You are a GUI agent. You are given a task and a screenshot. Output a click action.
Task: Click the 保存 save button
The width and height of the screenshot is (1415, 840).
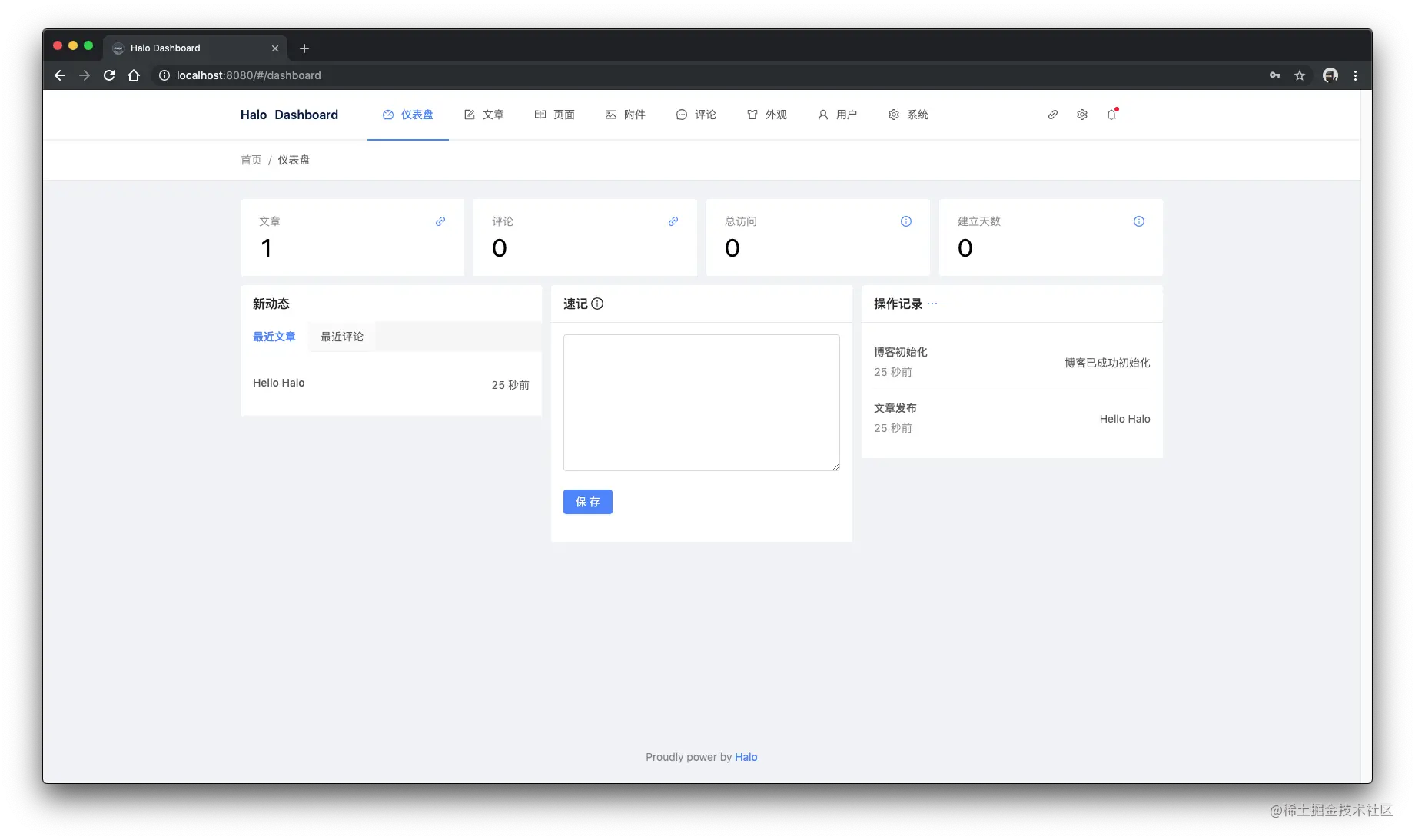pos(588,502)
